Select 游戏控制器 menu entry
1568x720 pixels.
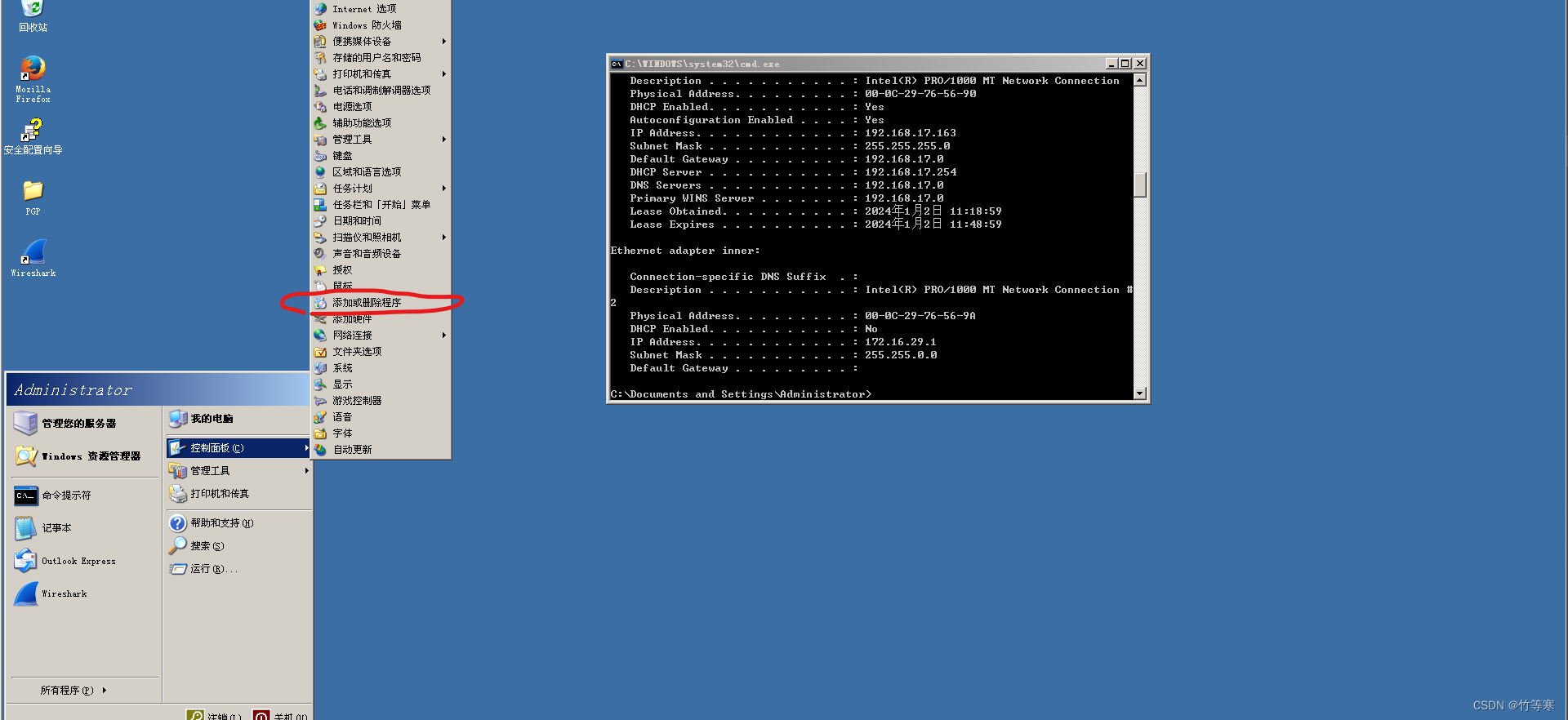(x=381, y=400)
